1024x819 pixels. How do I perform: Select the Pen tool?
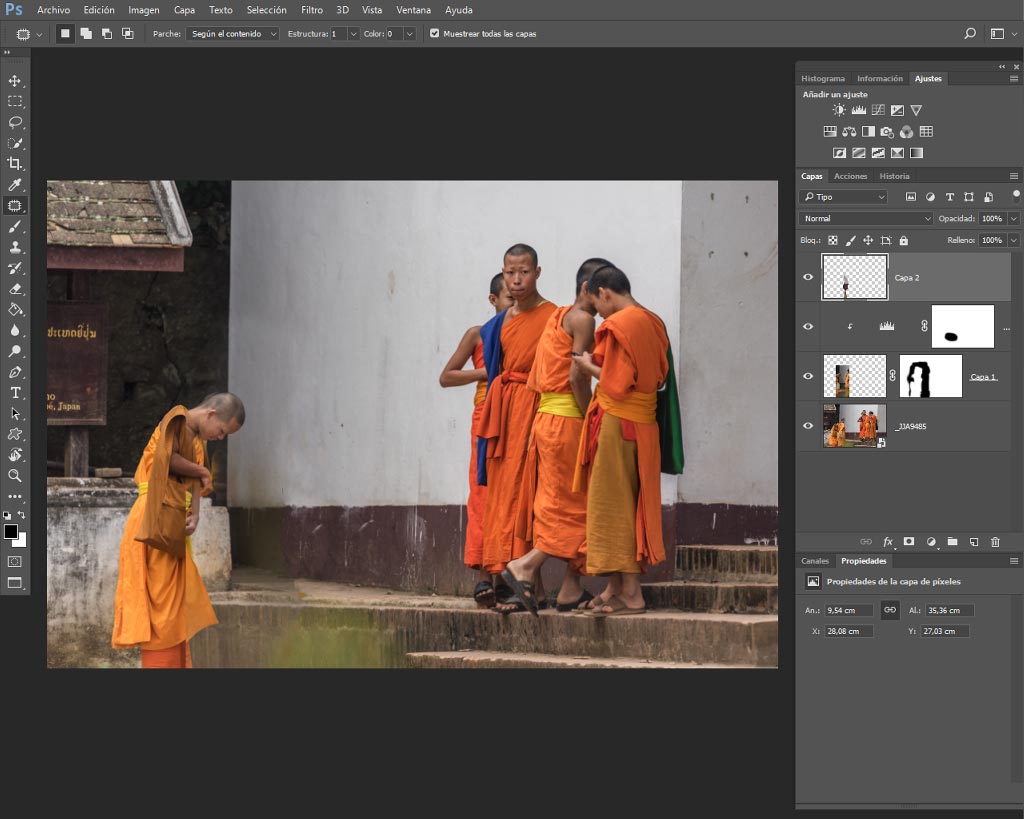tap(14, 372)
